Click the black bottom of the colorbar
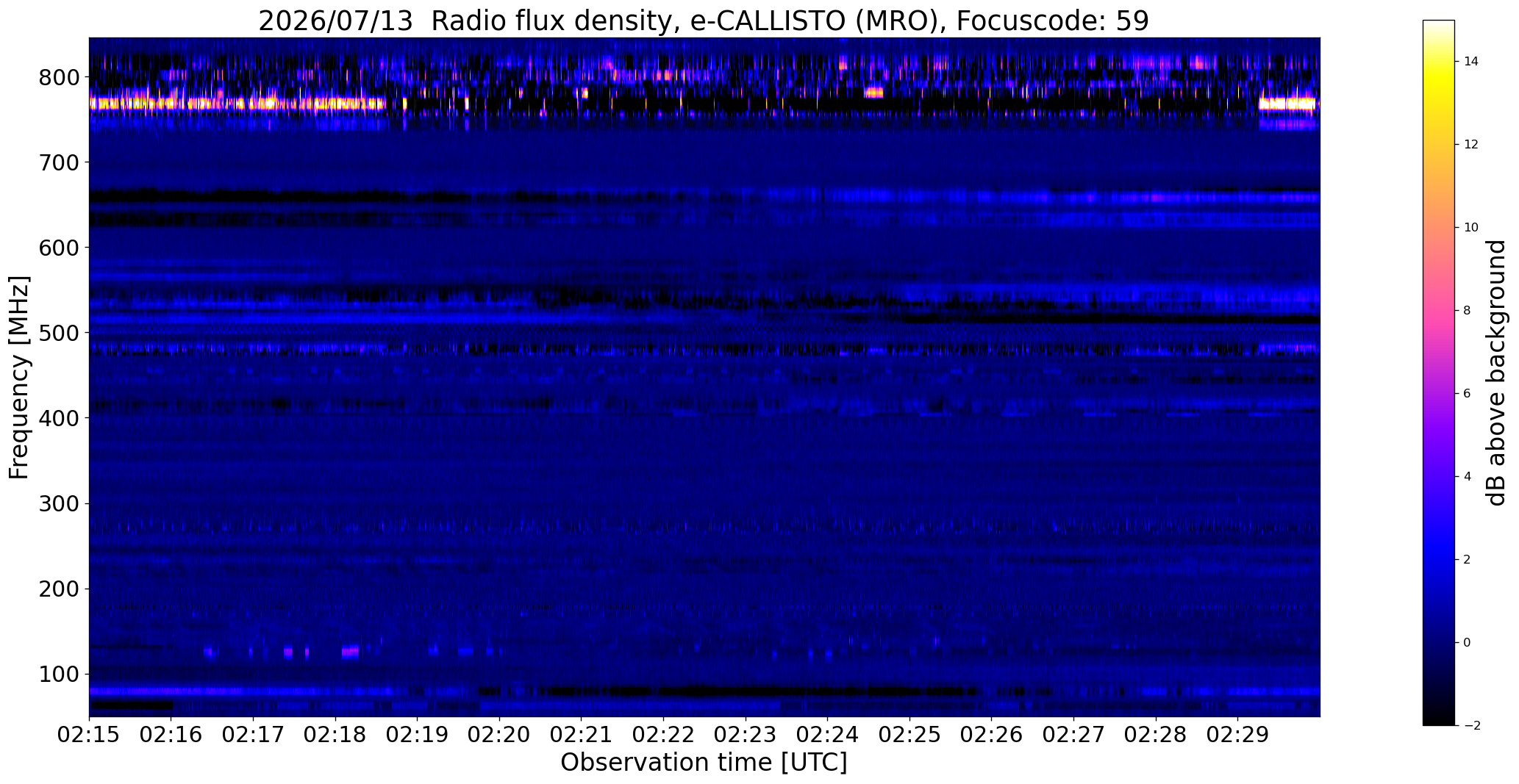 pos(1439,721)
